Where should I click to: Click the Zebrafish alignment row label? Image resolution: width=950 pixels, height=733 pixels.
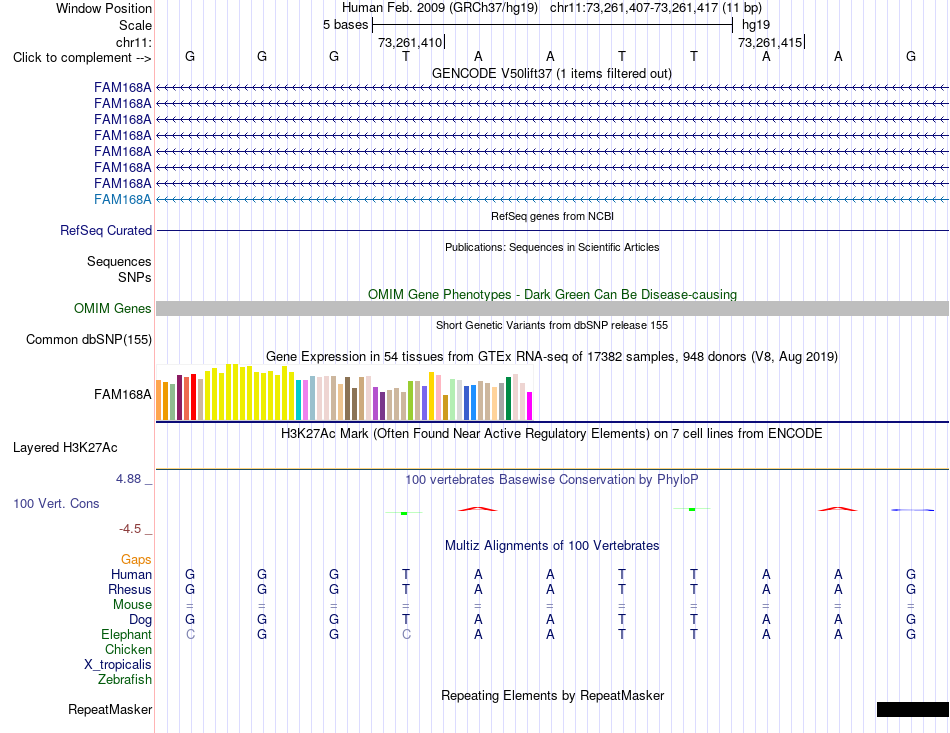125,680
